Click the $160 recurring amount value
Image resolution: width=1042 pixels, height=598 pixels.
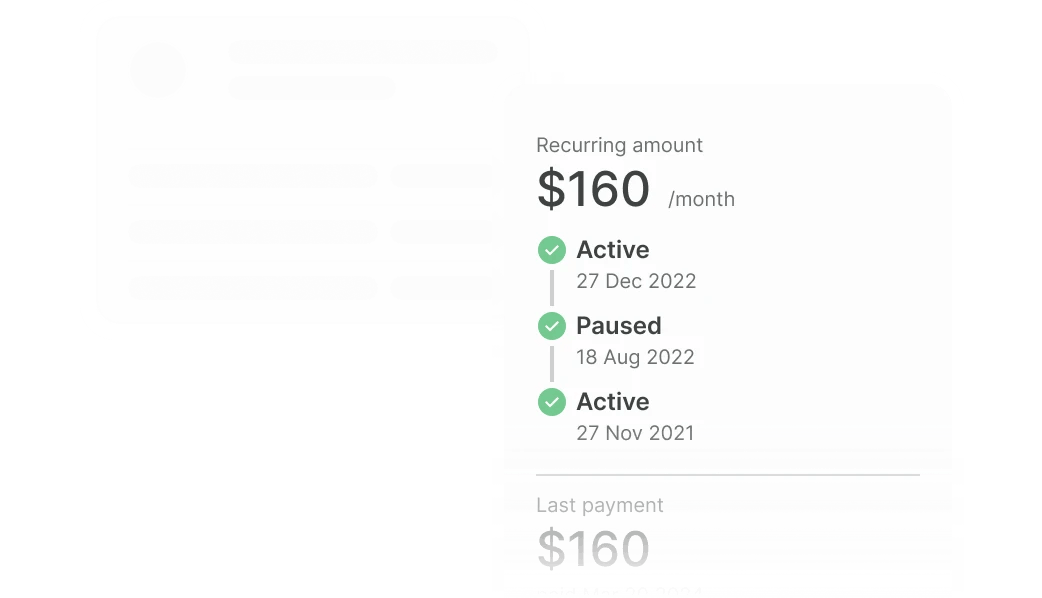(593, 189)
